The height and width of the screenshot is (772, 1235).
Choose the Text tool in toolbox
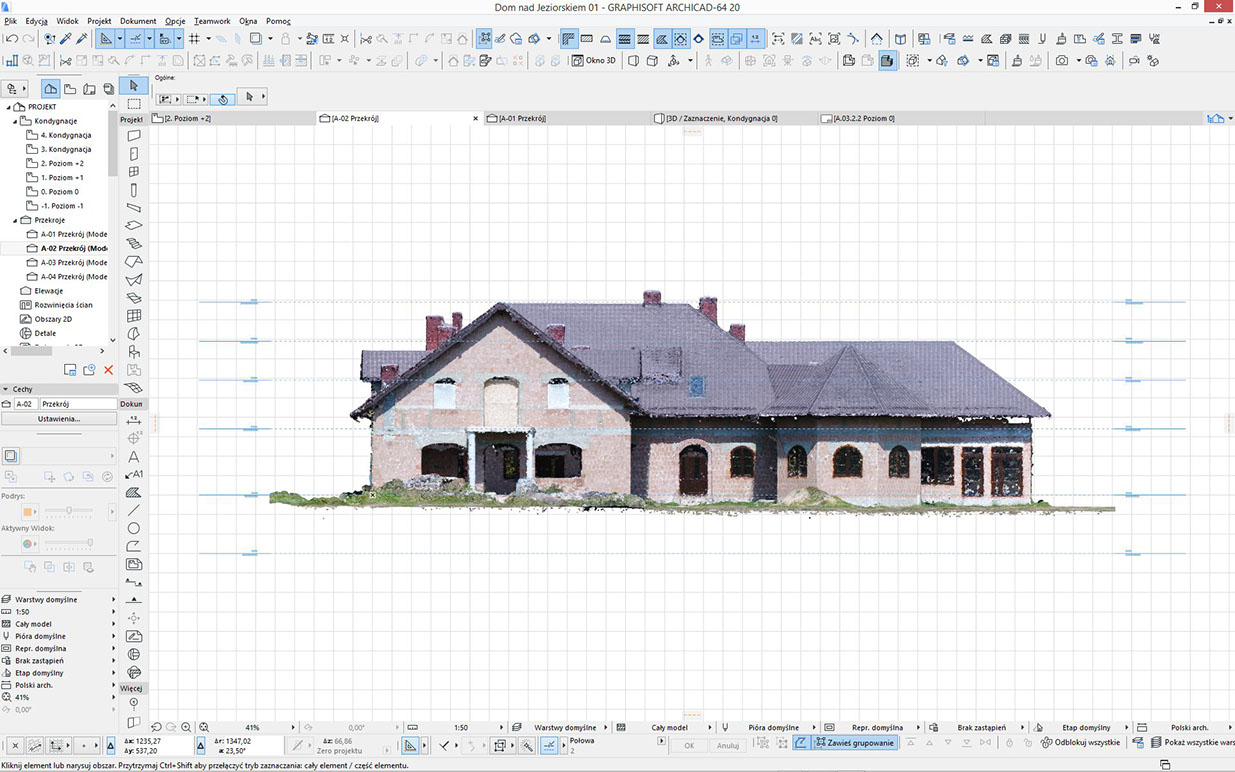coord(134,456)
